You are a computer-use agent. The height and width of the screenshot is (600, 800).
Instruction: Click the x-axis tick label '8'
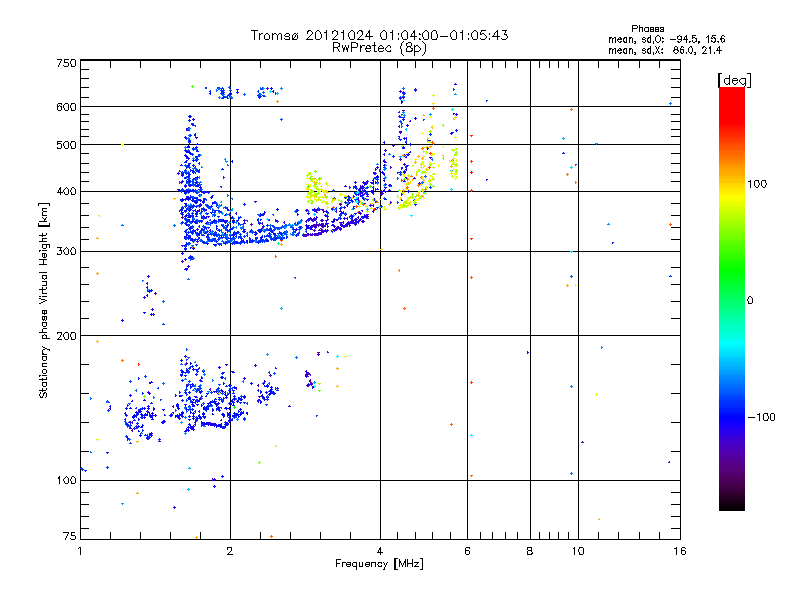[x=530, y=551]
